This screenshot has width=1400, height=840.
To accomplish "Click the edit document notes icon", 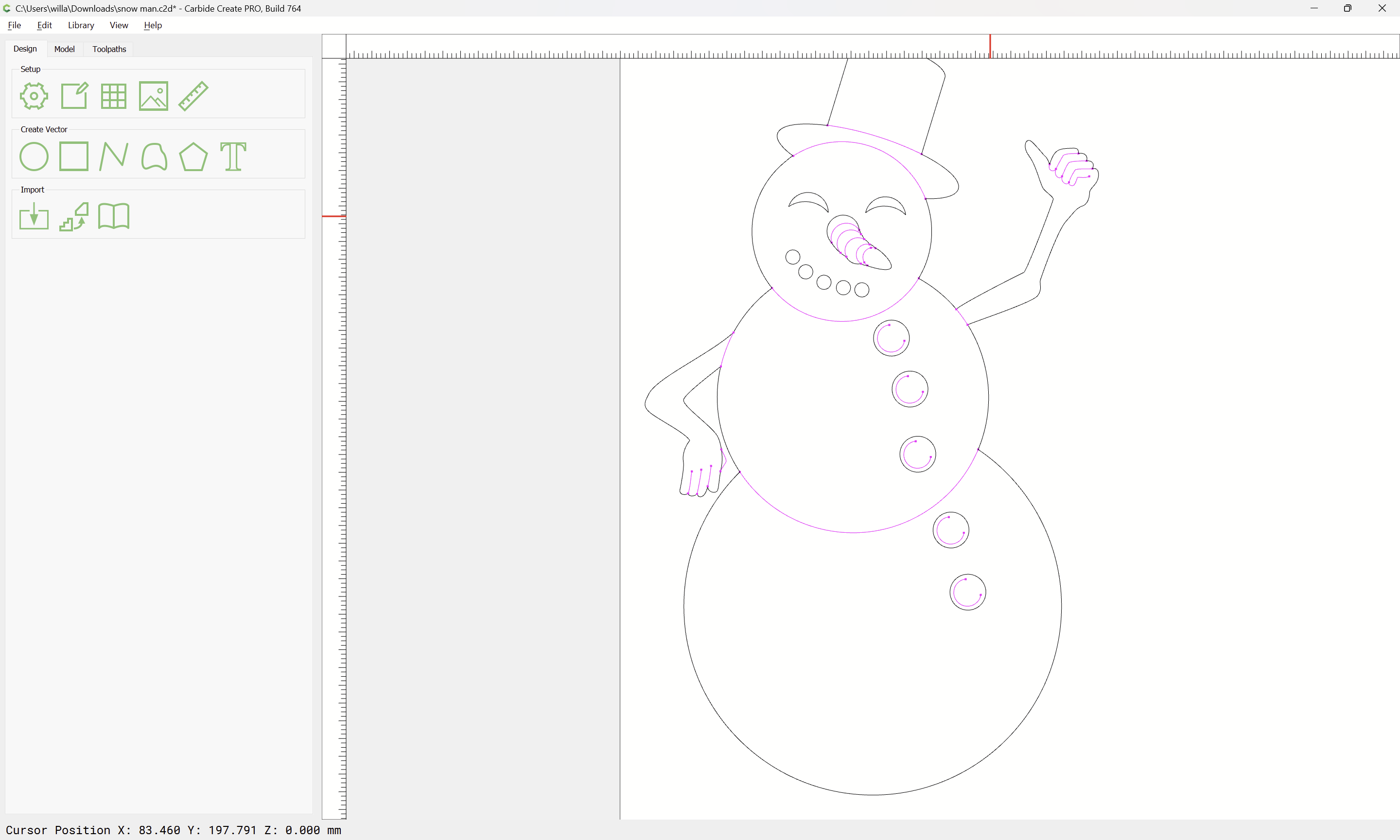I will coord(74,96).
